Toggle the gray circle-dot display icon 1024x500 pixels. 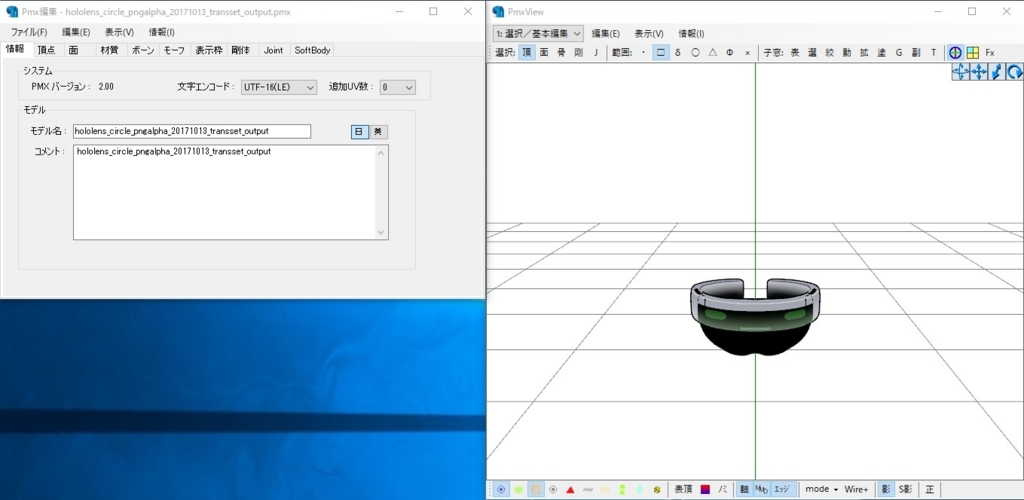(553, 490)
